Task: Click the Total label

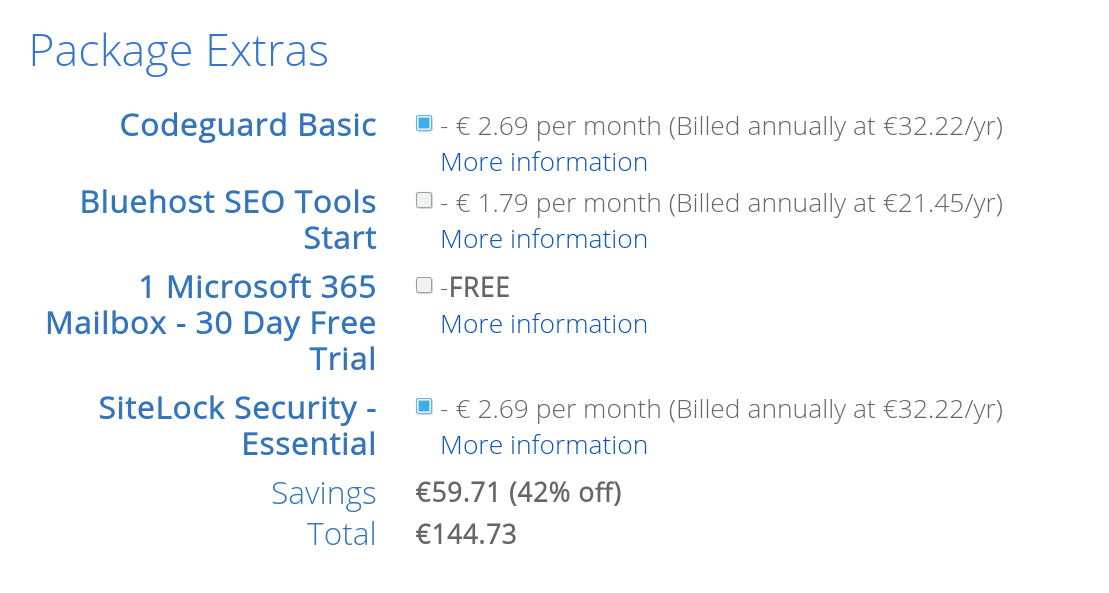Action: 341,534
